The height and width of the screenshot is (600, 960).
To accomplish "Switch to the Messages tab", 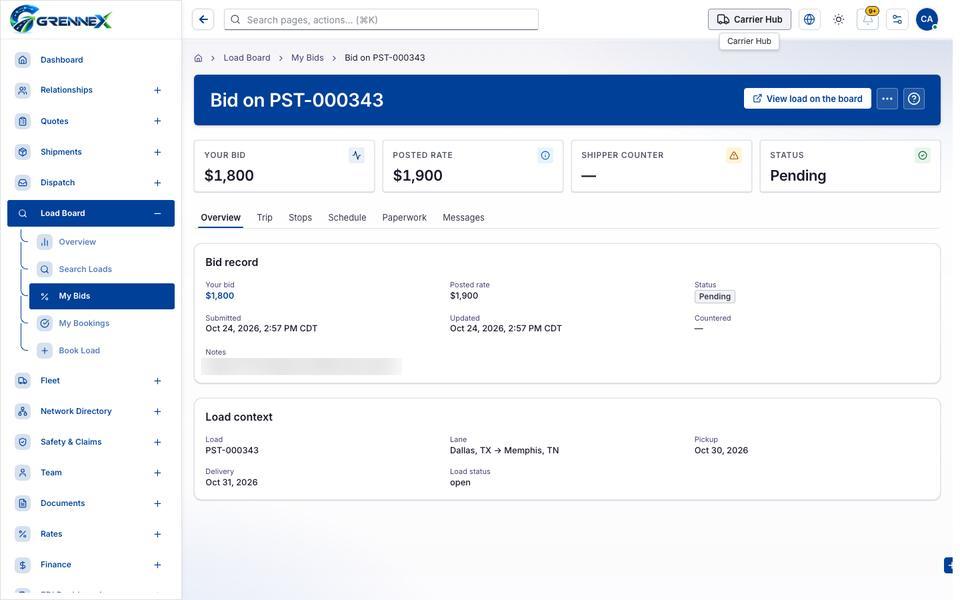I will (463, 217).
